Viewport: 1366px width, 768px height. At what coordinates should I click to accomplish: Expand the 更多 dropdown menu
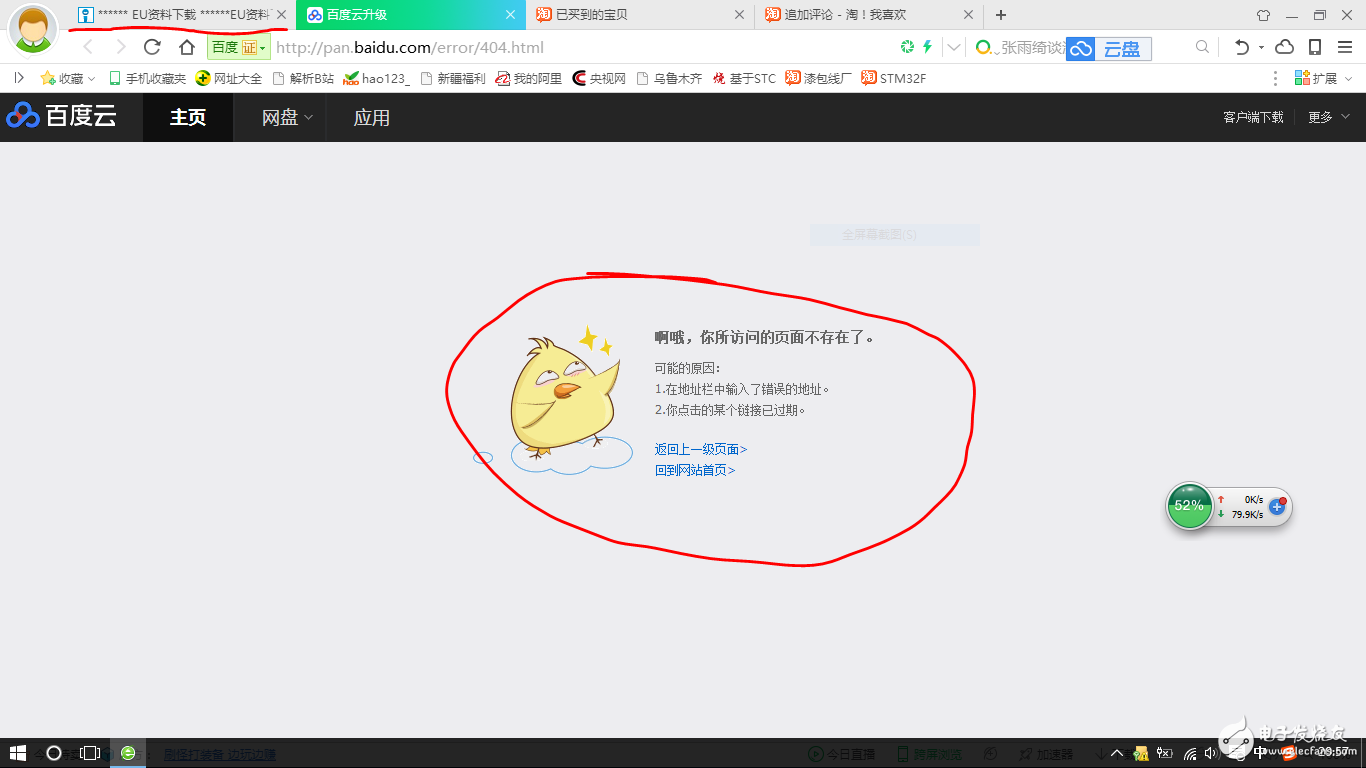[x=1329, y=117]
